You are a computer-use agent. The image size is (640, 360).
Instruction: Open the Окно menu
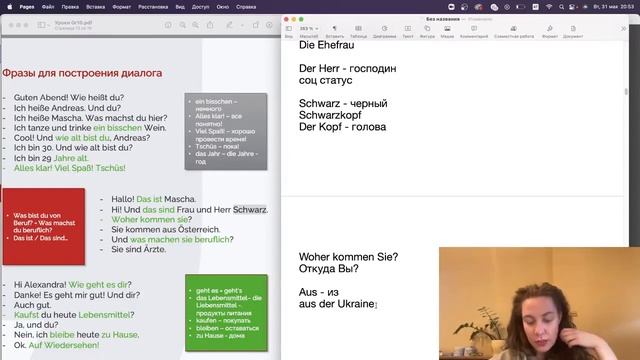(x=222, y=7)
